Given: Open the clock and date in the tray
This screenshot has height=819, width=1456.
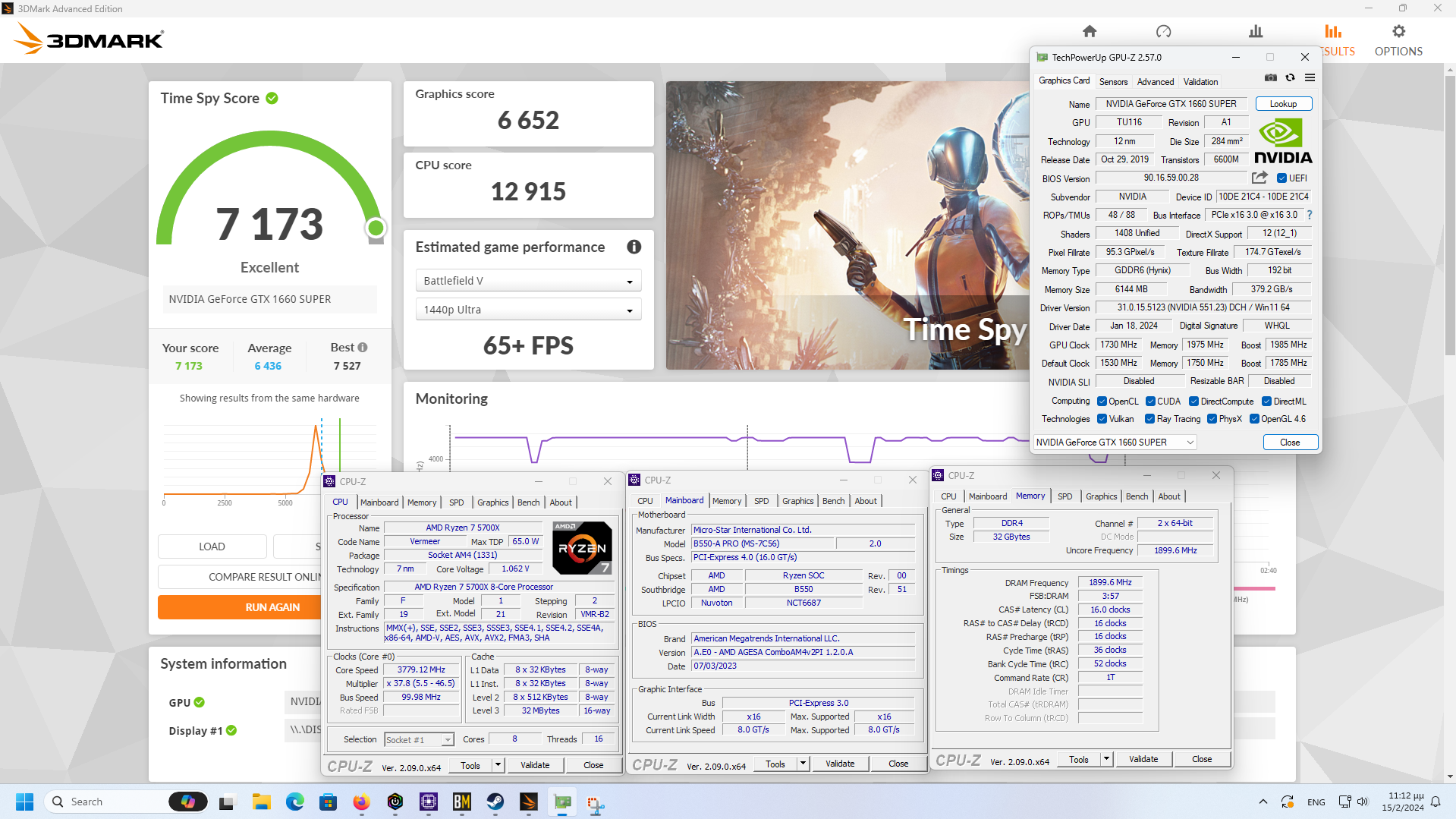Looking at the screenshot, I should tap(1402, 802).
